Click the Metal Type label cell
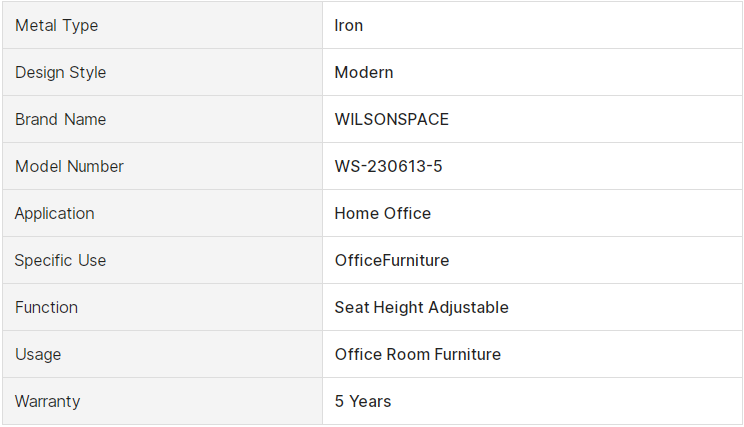 click(162, 25)
